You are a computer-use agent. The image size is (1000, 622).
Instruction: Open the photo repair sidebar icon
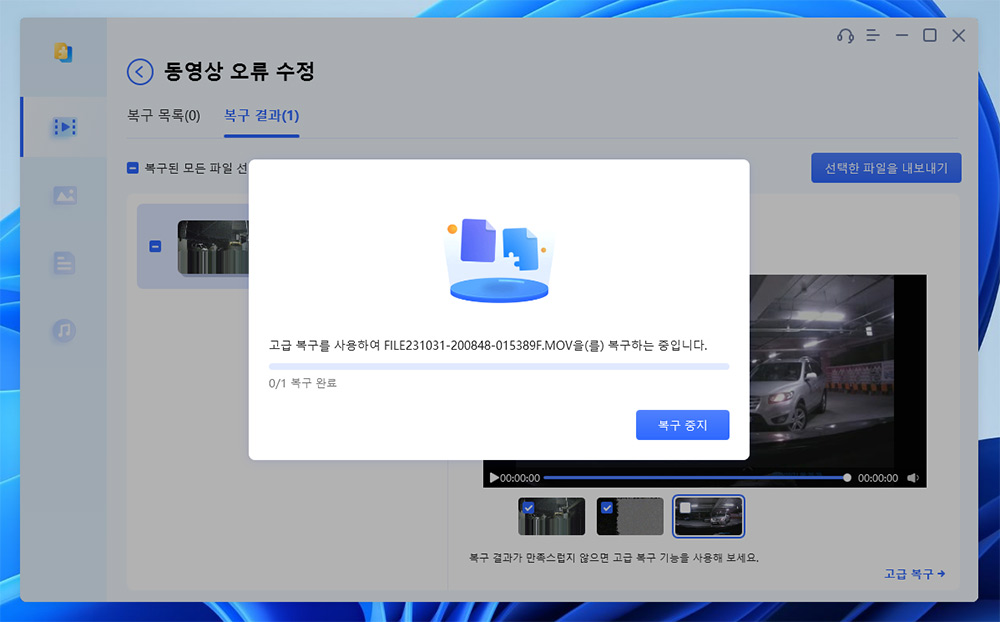tap(64, 195)
